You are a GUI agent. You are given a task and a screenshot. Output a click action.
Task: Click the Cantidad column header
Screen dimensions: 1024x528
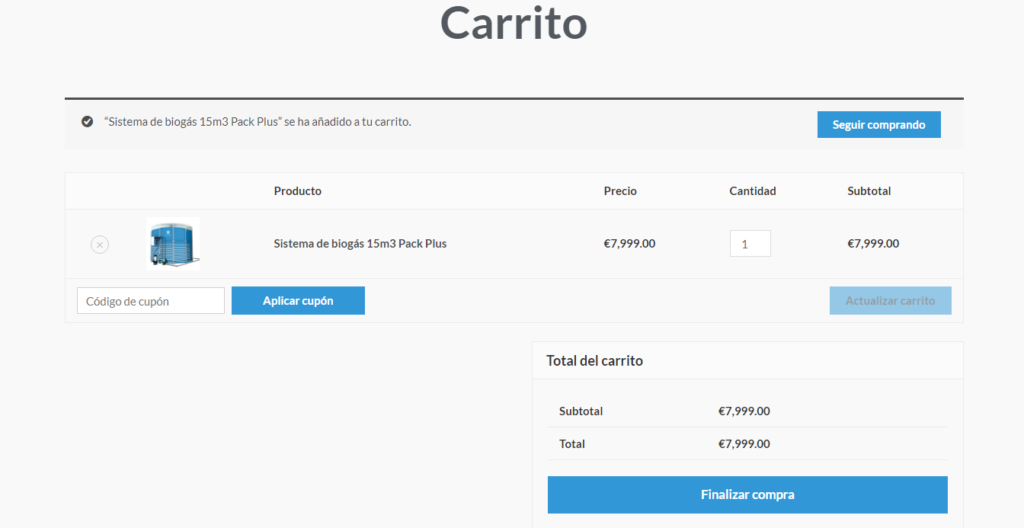tap(752, 191)
